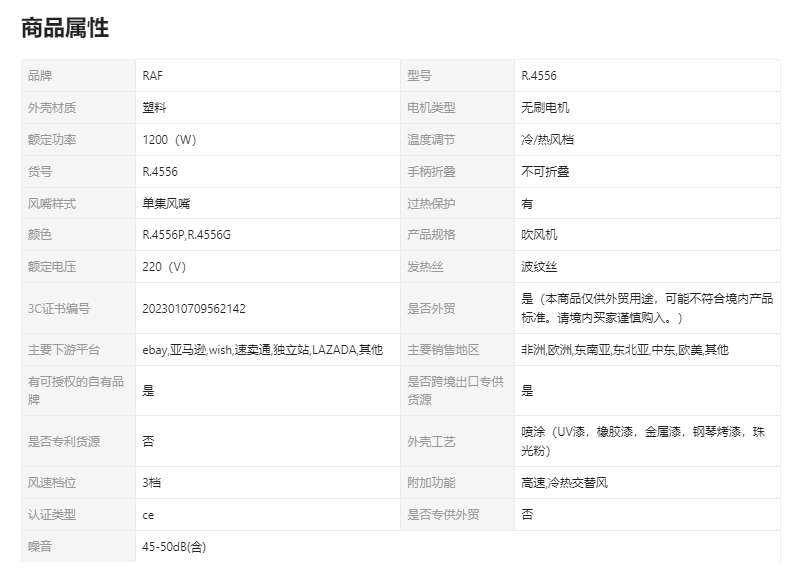The width and height of the screenshot is (805, 575).
Task: Select the 单集风嘴 nozzle style value
Action: 165,203
